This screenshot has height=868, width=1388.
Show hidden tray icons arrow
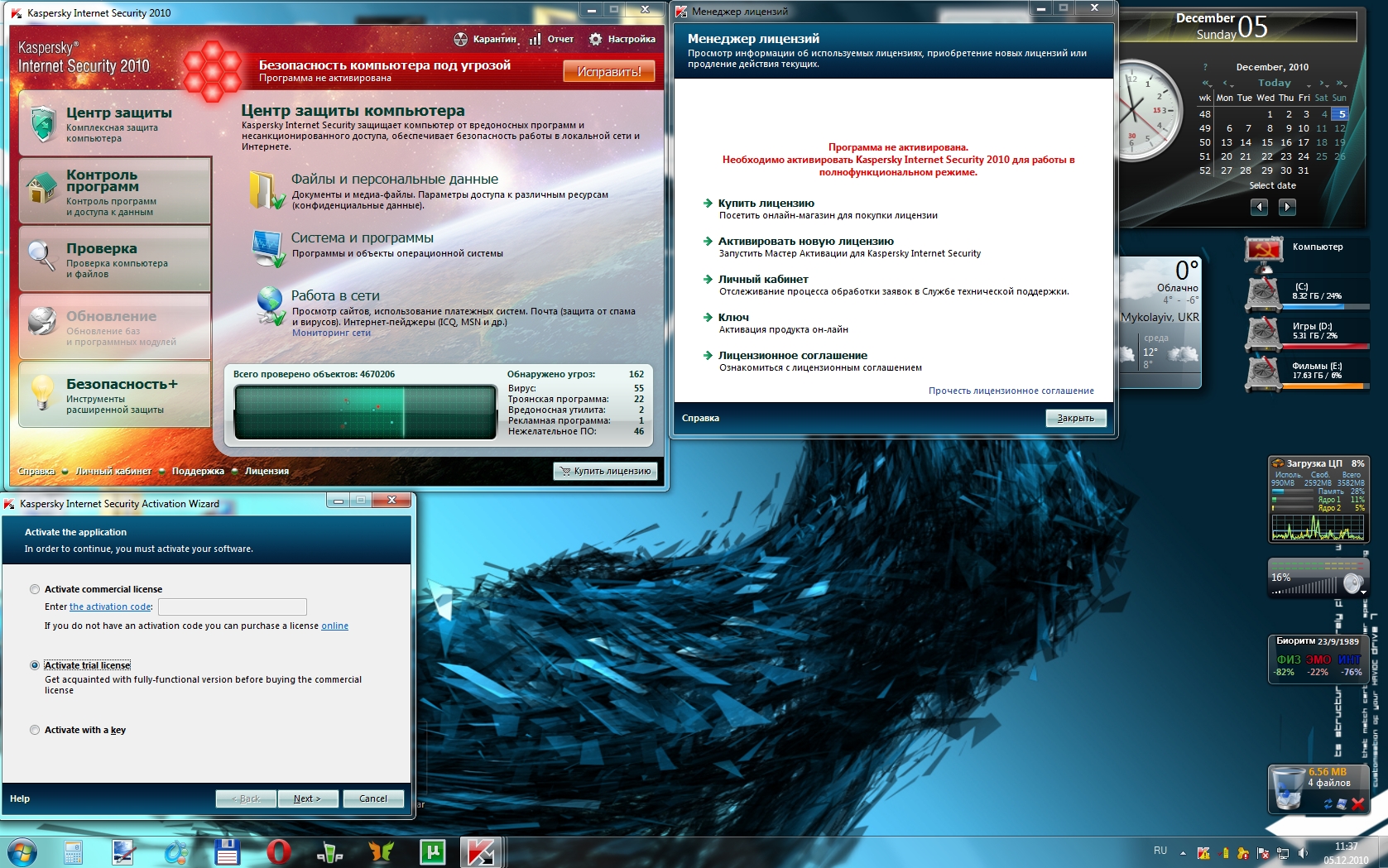pyautogui.click(x=1183, y=852)
